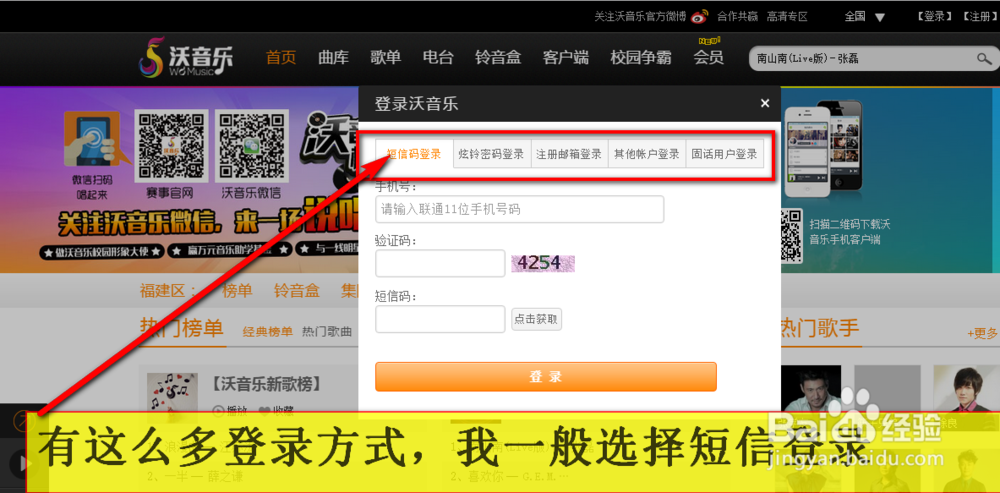Select the 其他帐户登录 tab
The height and width of the screenshot is (493, 1000).
coord(647,154)
